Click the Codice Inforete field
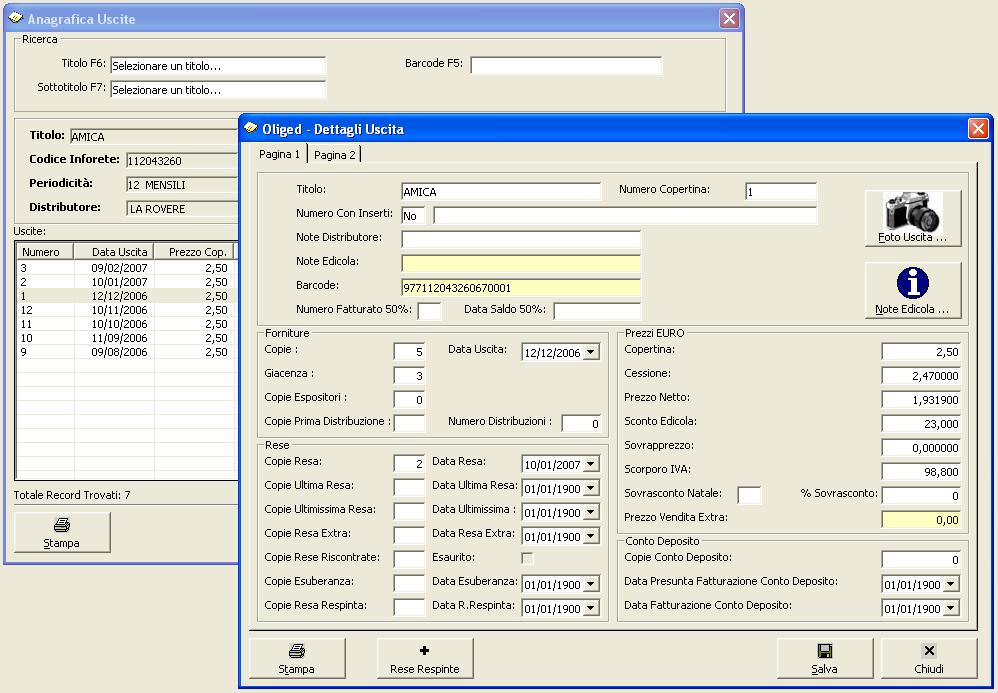 point(182,161)
